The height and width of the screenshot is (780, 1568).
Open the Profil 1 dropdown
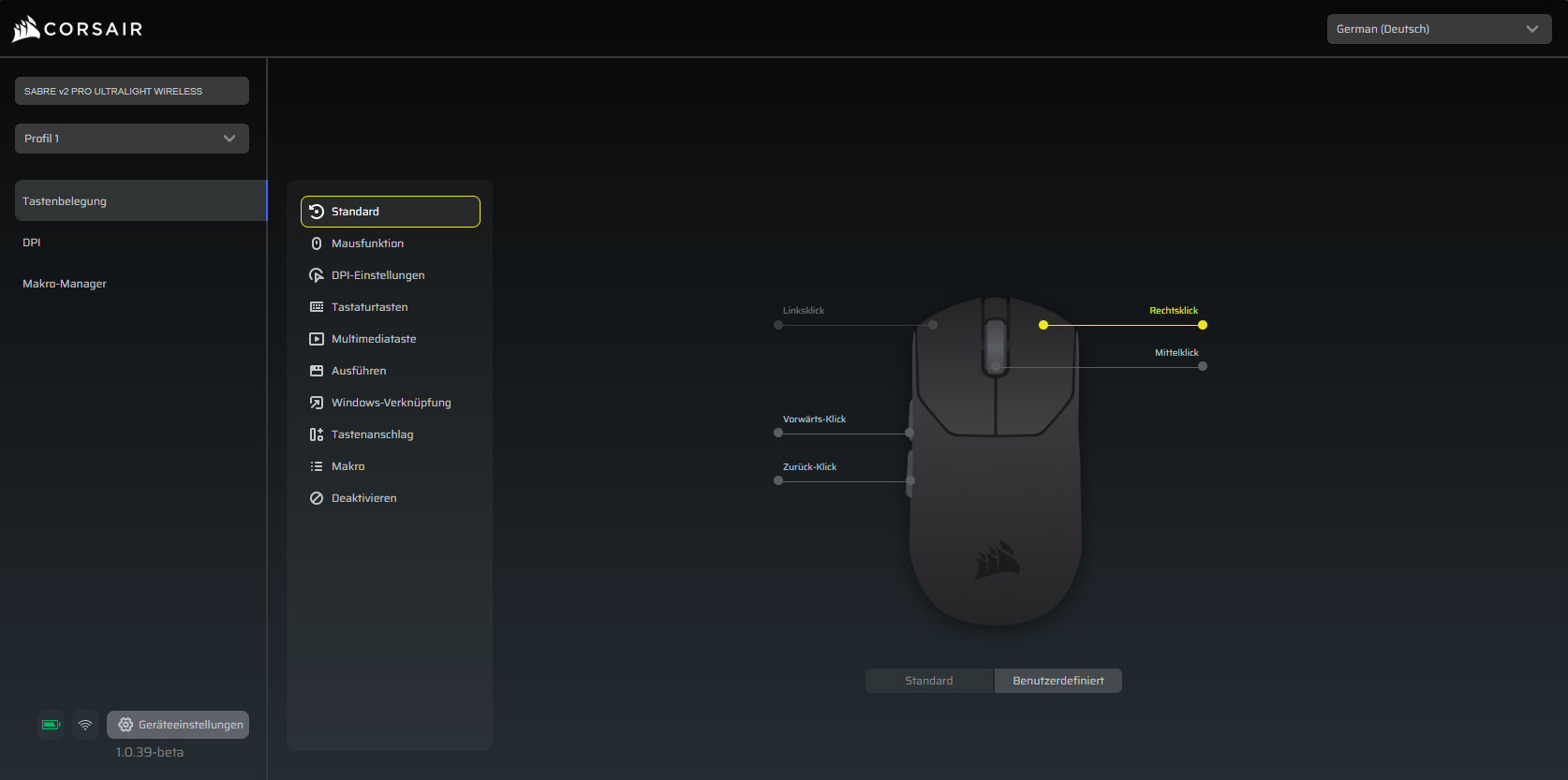pyautogui.click(x=132, y=139)
